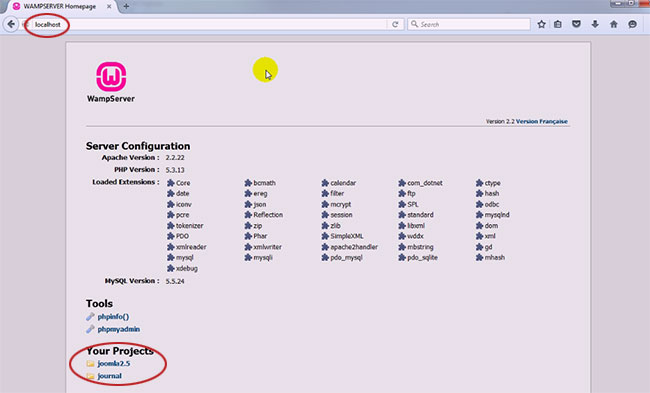Click the folder icon beside journal
650x393 pixels.
tap(90, 376)
